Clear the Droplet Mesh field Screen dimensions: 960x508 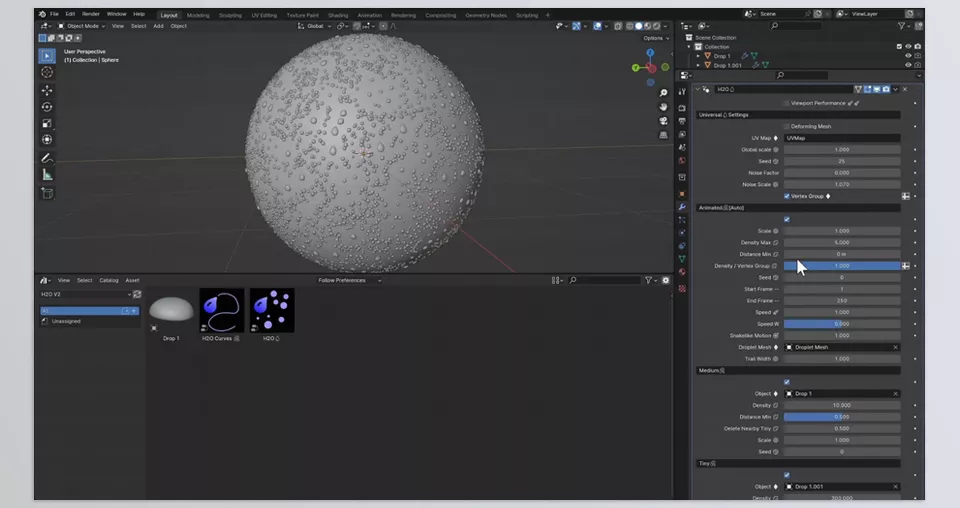click(x=895, y=348)
